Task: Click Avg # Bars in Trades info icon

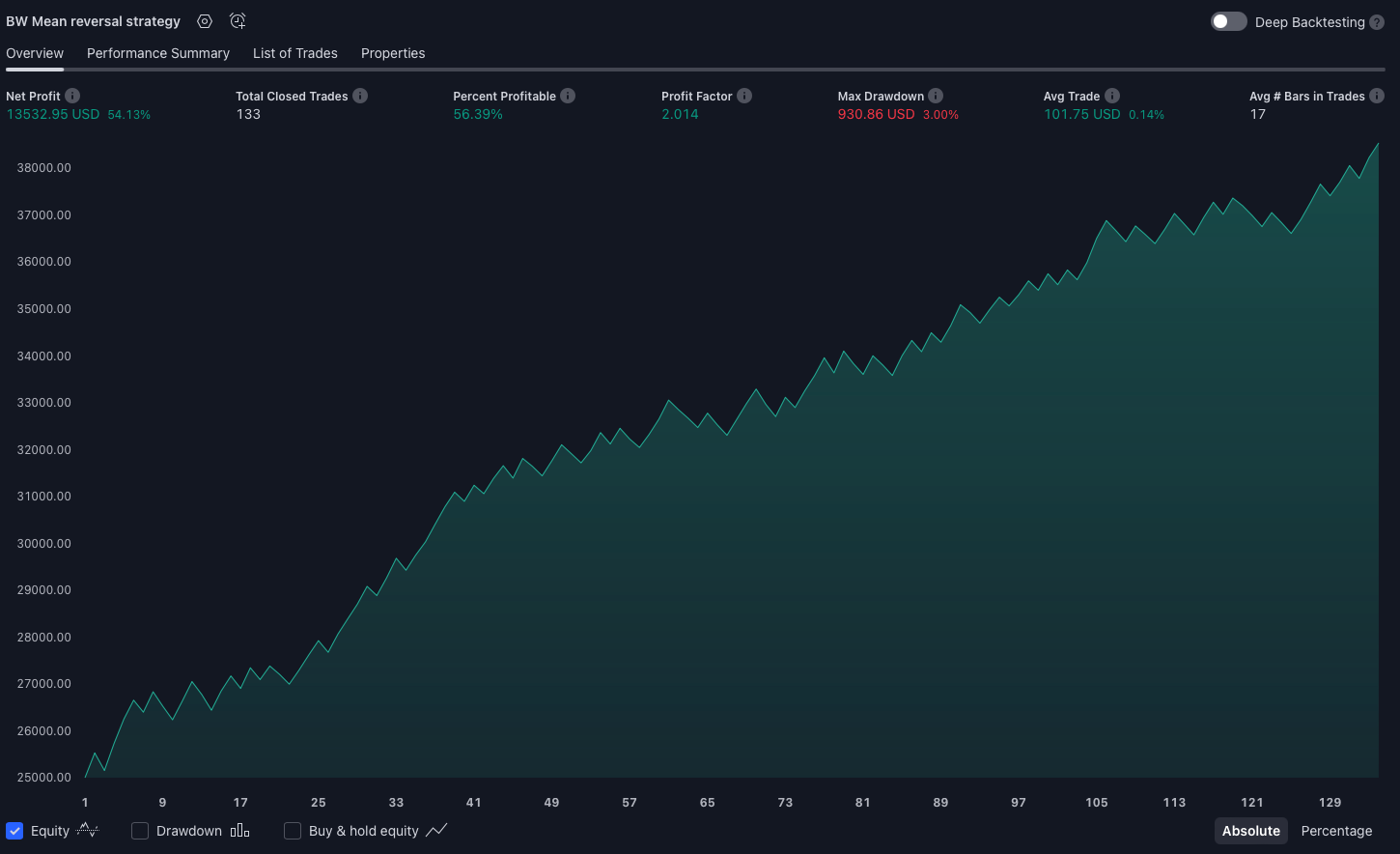Action: tap(1377, 96)
